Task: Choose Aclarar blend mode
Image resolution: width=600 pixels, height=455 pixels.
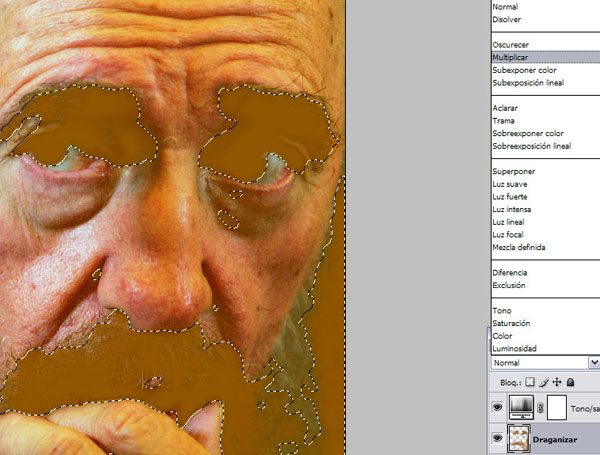Action: coord(545,108)
